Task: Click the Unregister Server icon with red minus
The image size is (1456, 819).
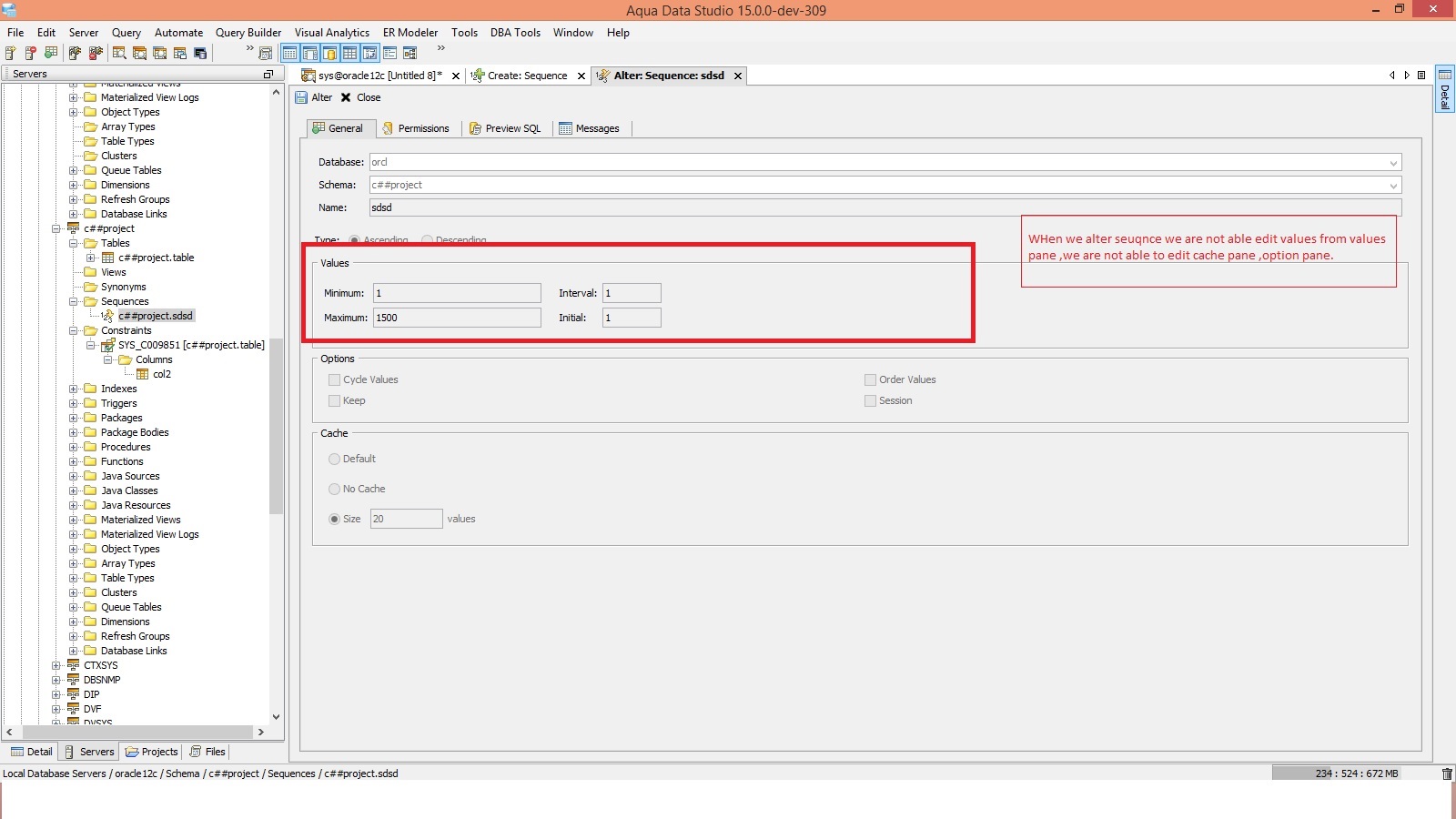Action: 30,53
